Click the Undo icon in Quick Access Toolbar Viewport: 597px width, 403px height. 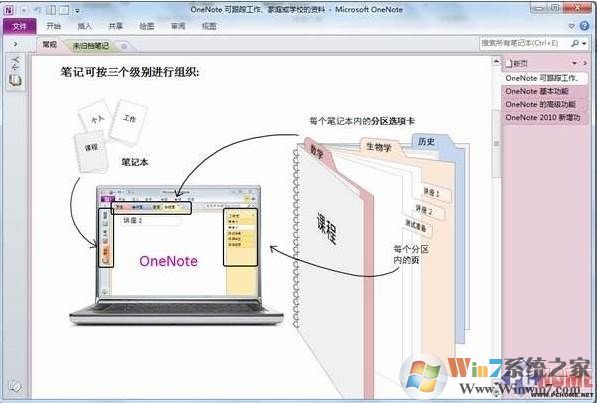click(37, 10)
